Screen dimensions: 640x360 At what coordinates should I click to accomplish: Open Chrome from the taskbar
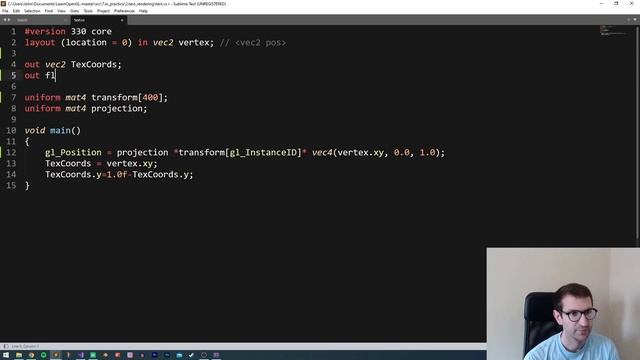(31, 355)
